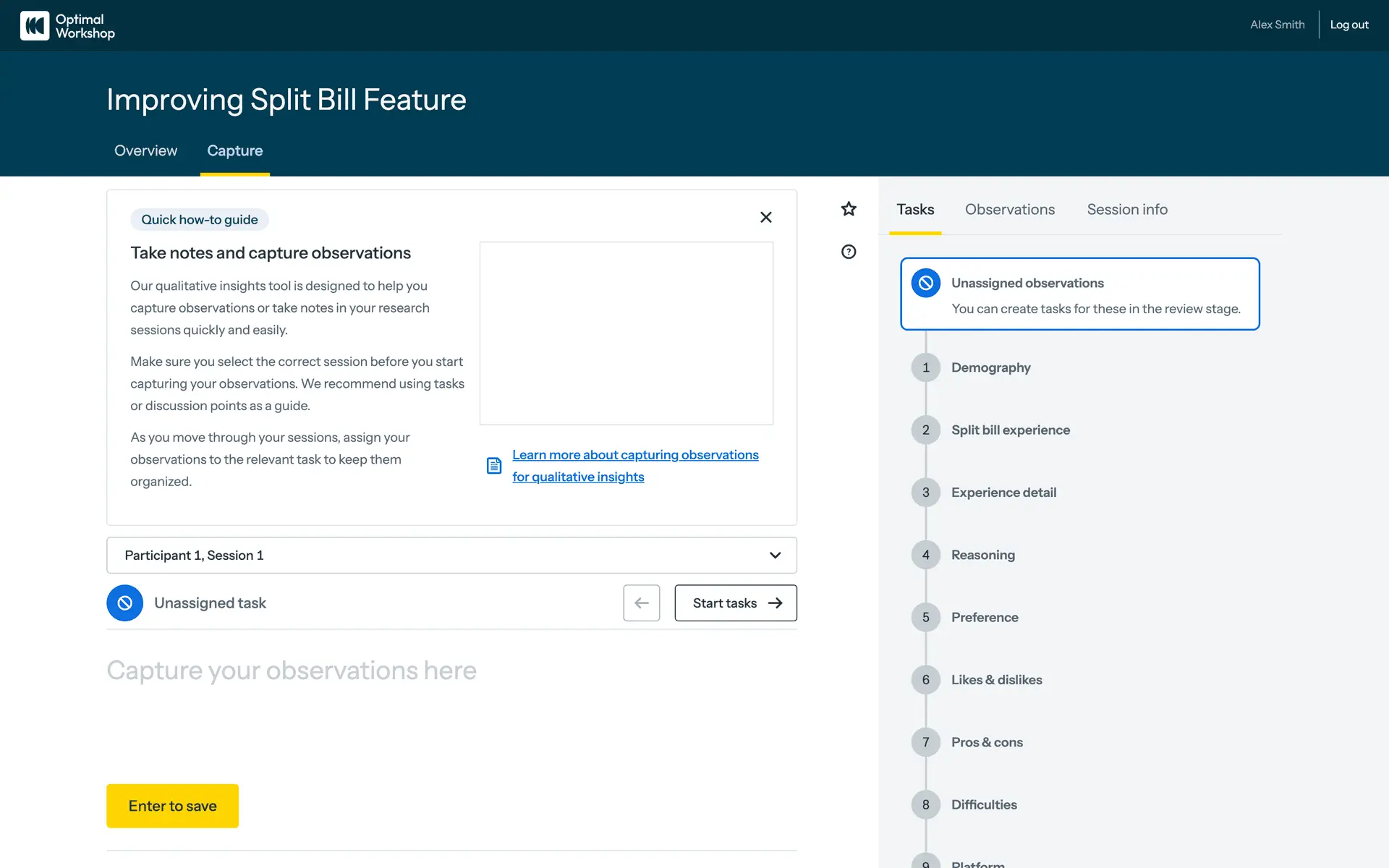Click the document icon beside learn more link
The width and height of the screenshot is (1389, 868).
click(494, 466)
